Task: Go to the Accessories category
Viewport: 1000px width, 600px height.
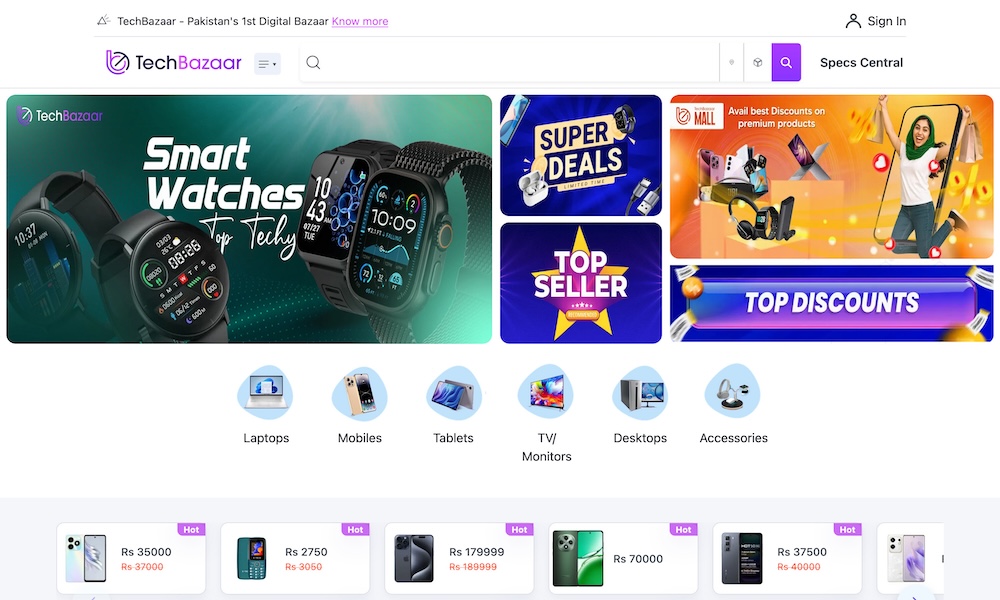Action: point(733,405)
